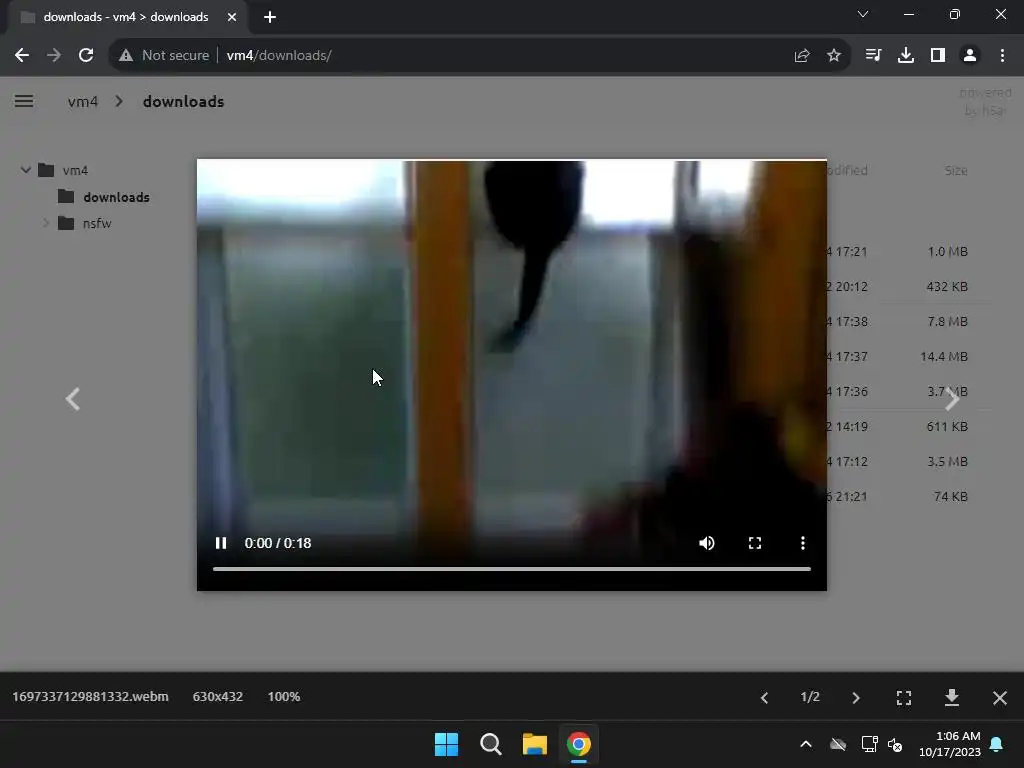
Task: Open a new browser tab
Action: tap(270, 17)
